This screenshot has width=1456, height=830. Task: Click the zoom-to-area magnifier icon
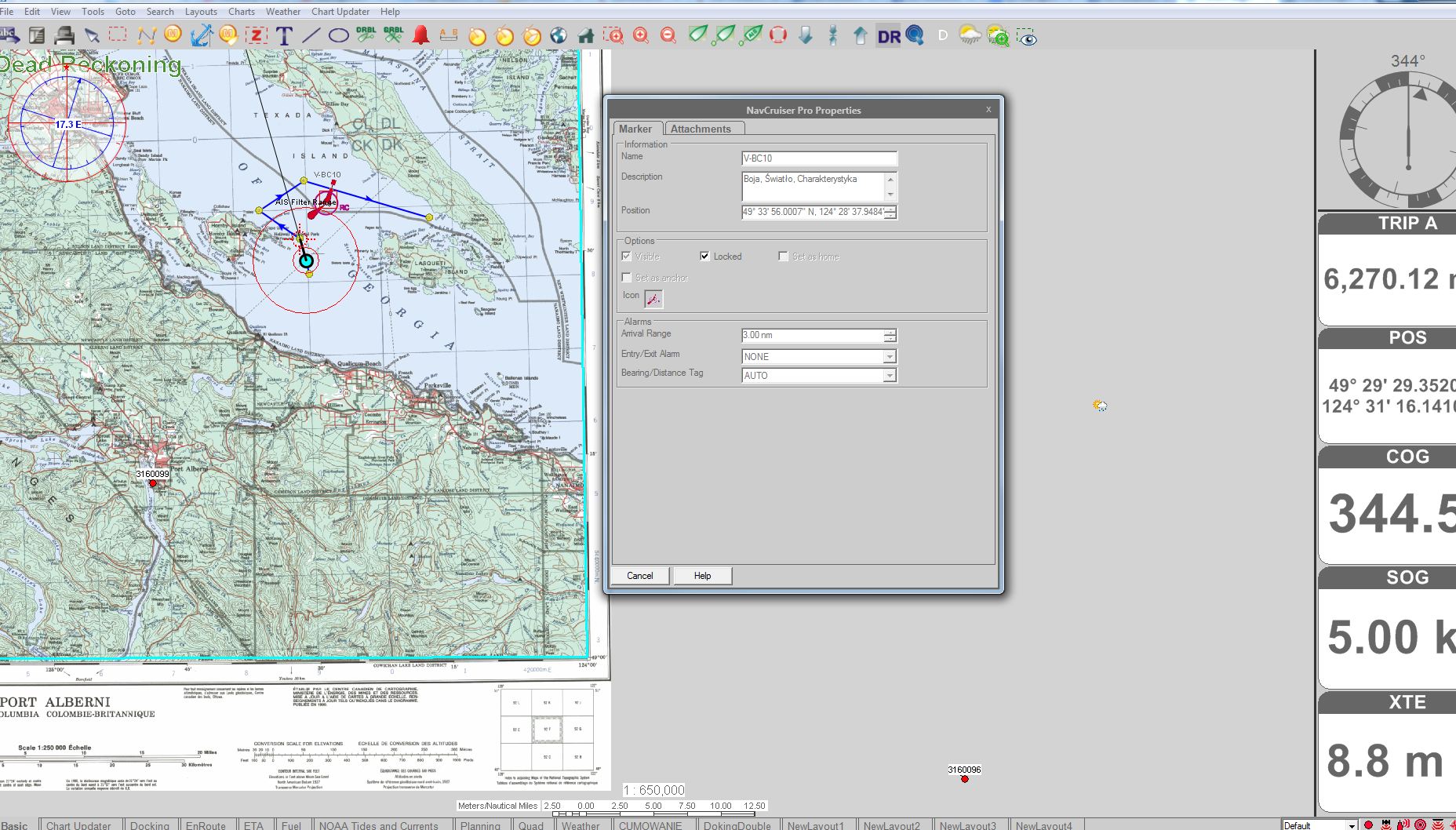[613, 35]
